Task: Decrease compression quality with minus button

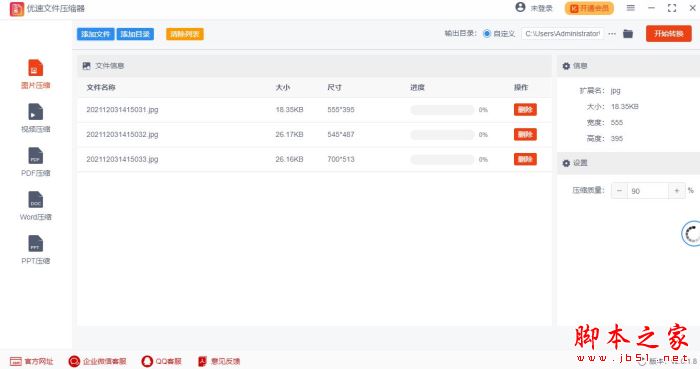Action: (619, 191)
